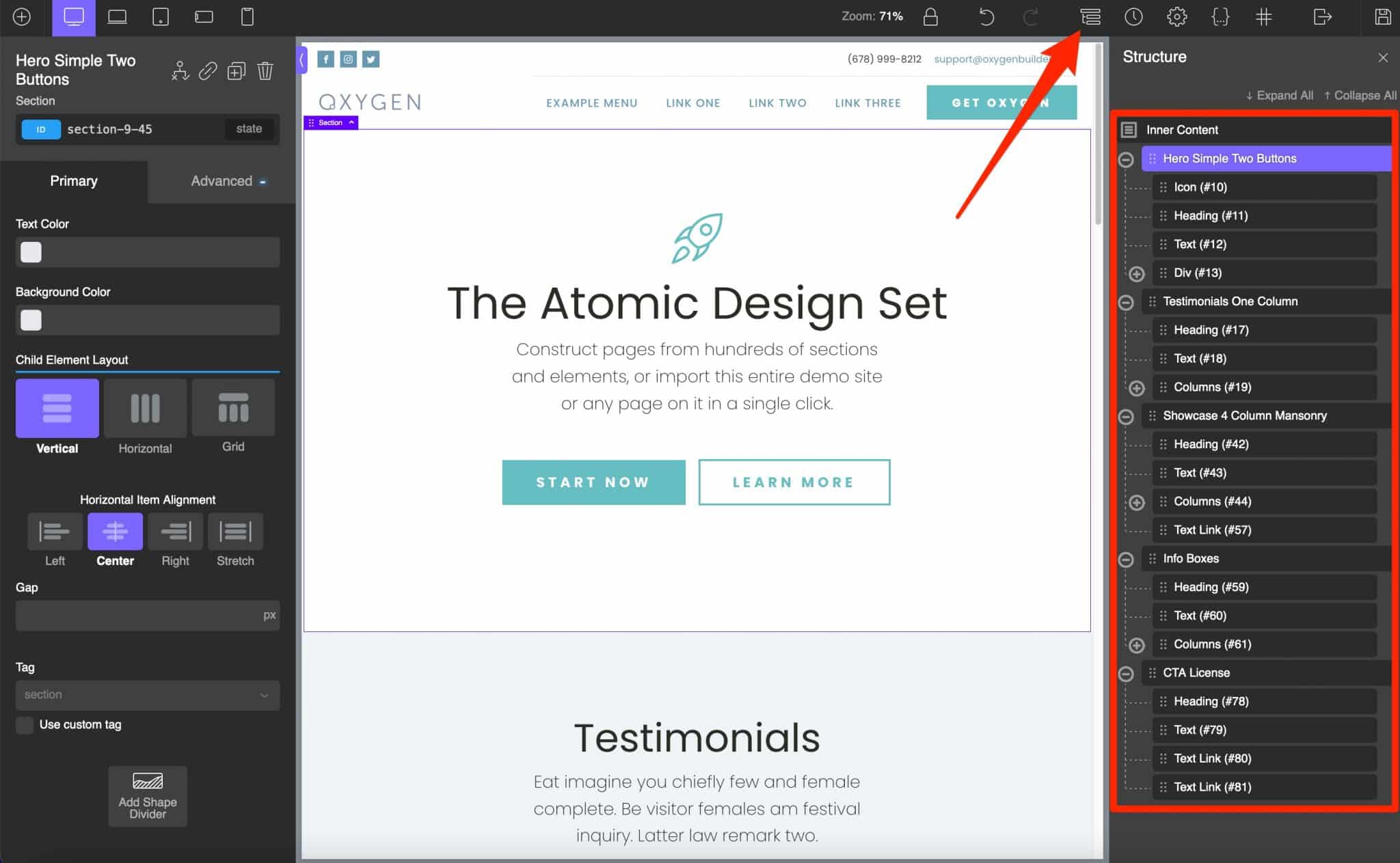Viewport: 1400px width, 863px height.
Task: Click the Settings gear icon
Action: 1177,17
